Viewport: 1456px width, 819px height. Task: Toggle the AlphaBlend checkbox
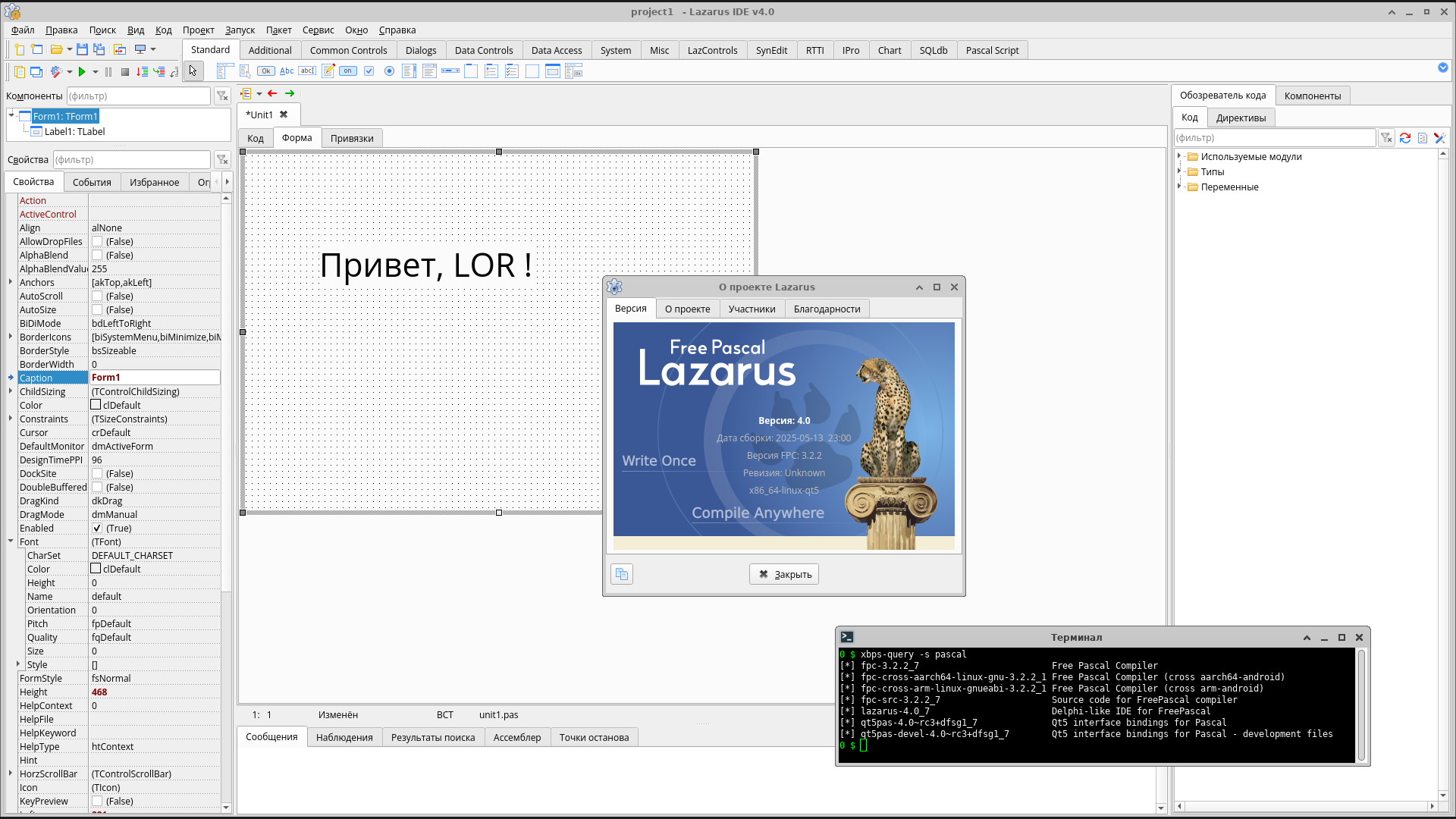97,256
